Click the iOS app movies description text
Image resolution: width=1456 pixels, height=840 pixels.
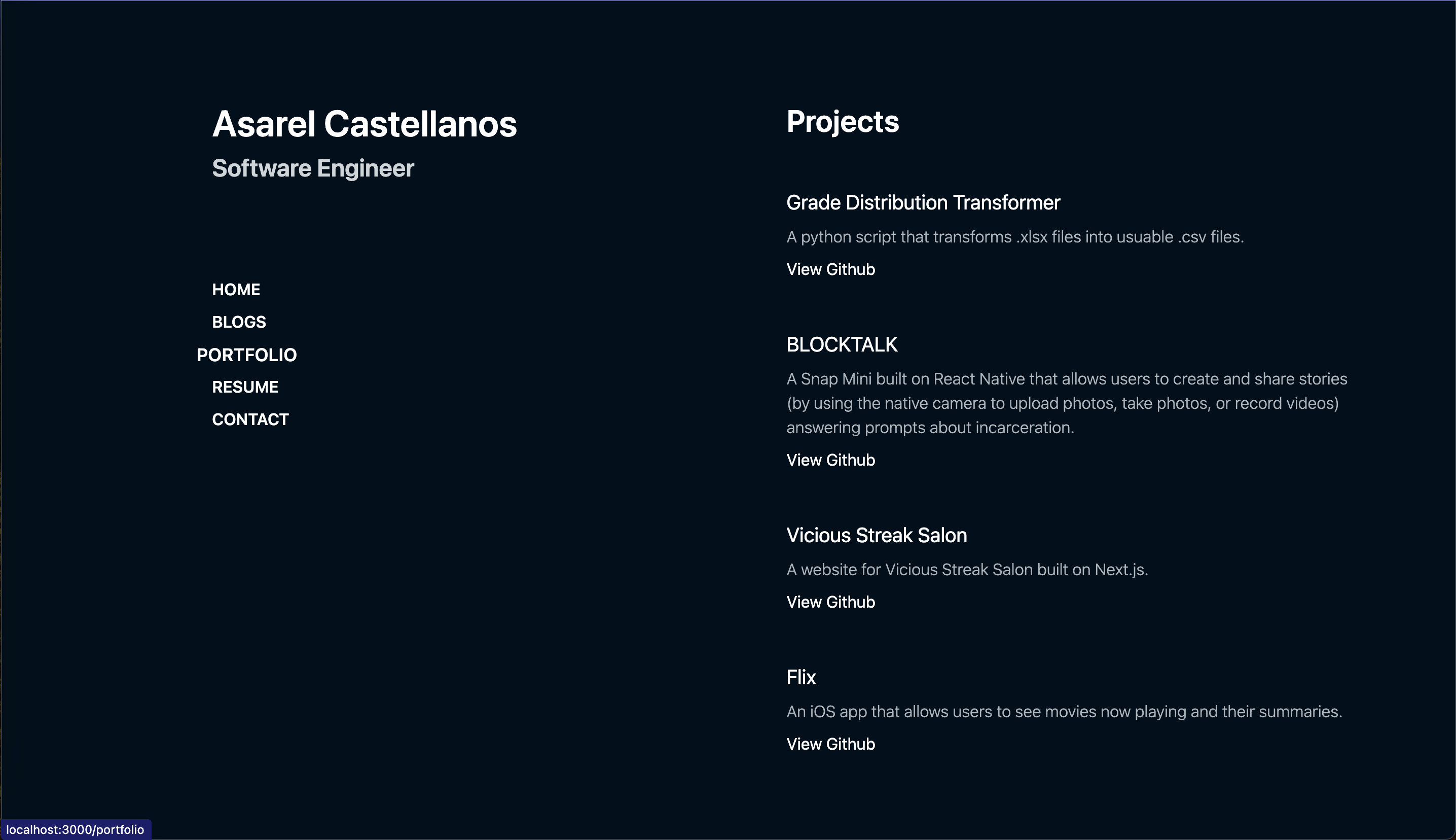click(x=1064, y=711)
